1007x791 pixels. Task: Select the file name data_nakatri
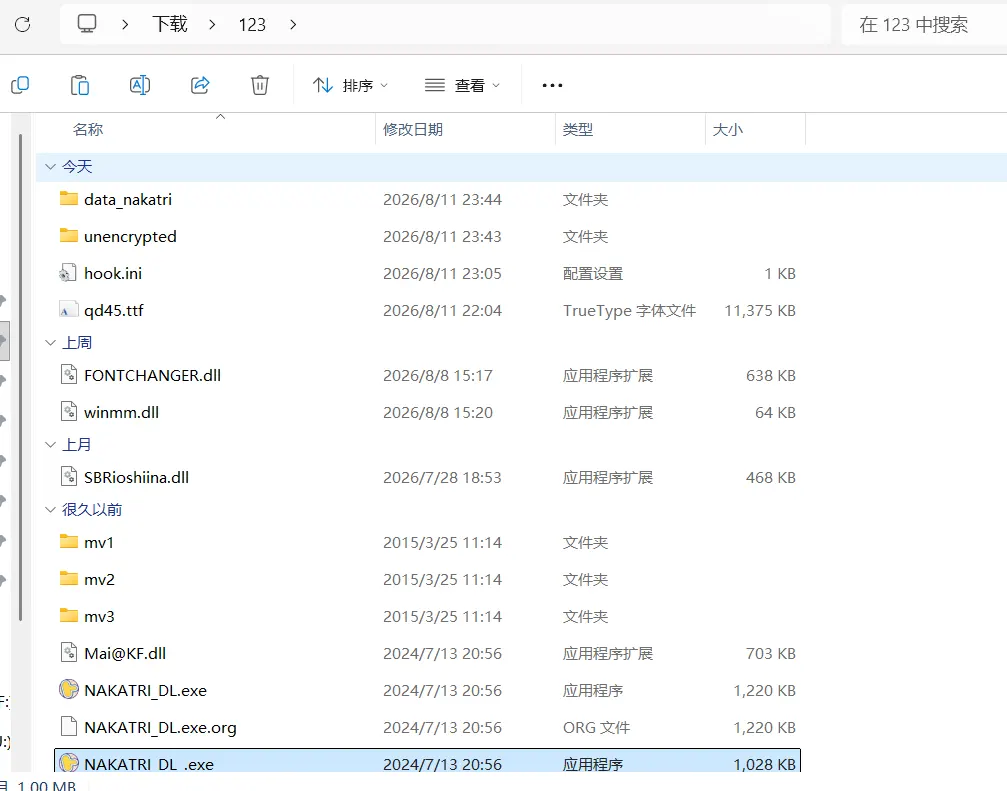(128, 200)
